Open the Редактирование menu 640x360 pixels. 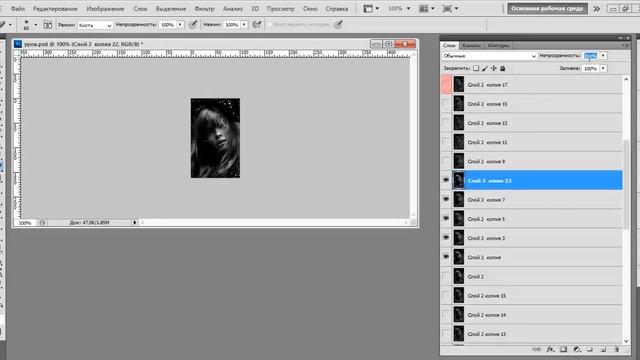pos(55,9)
